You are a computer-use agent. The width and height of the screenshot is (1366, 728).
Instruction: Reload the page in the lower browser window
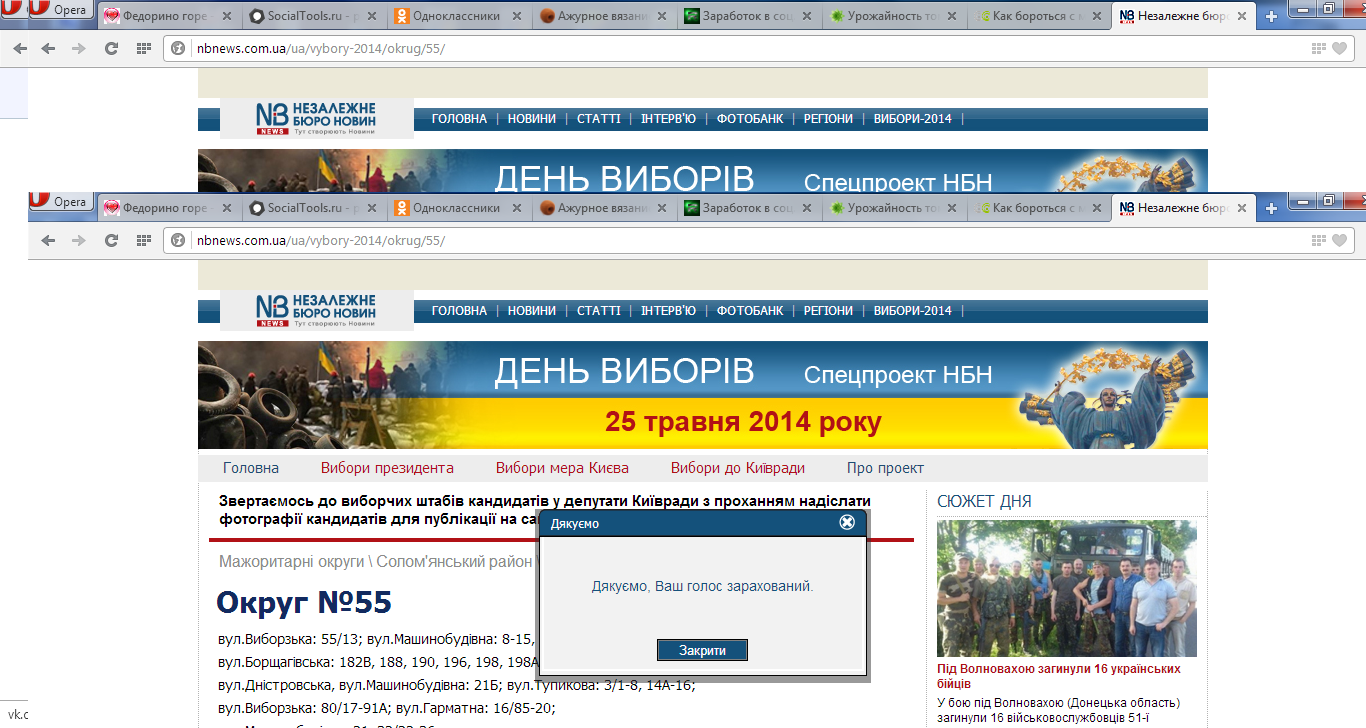coord(112,241)
